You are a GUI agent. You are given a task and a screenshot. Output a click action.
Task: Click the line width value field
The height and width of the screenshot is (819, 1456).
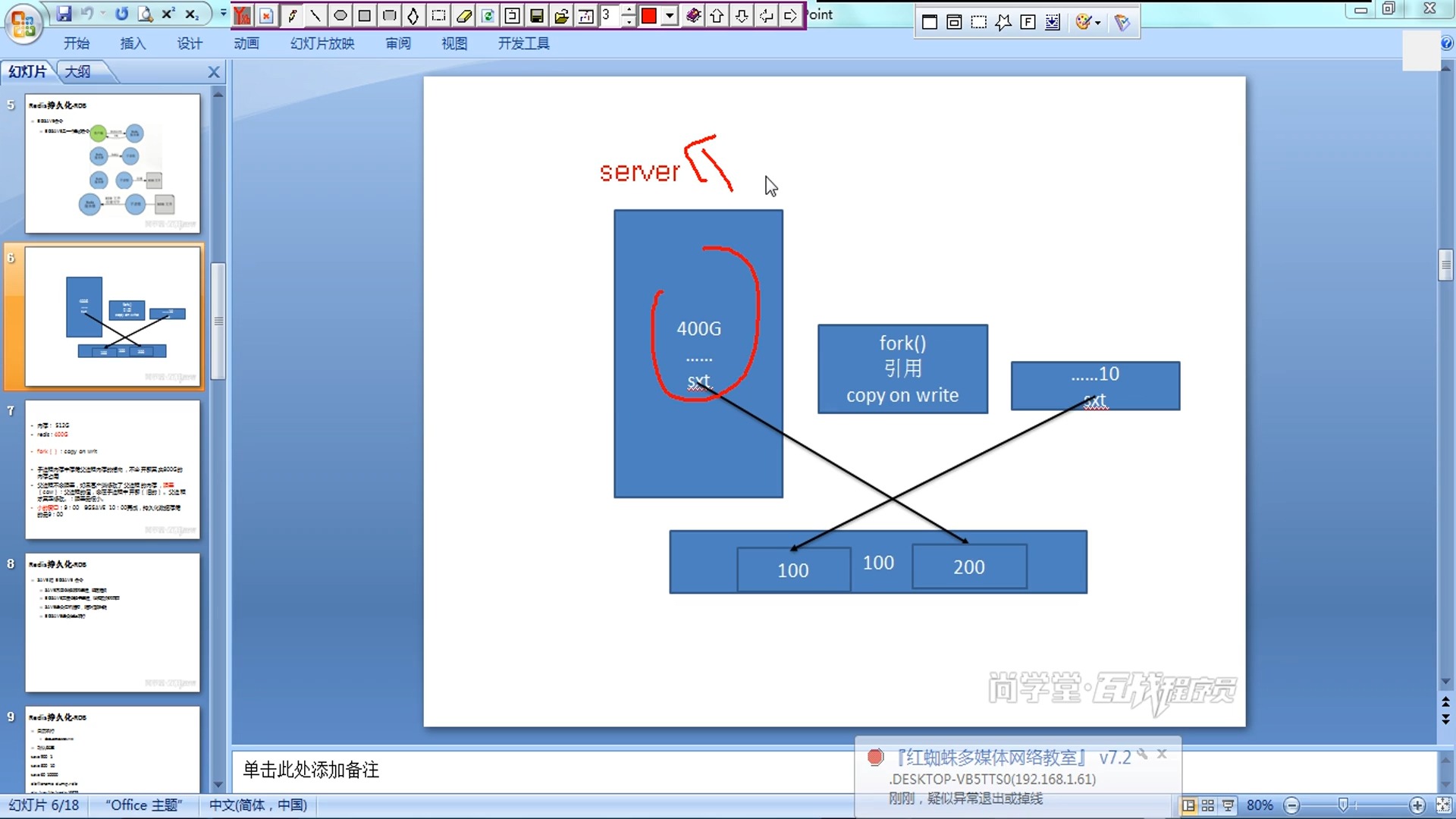point(610,15)
